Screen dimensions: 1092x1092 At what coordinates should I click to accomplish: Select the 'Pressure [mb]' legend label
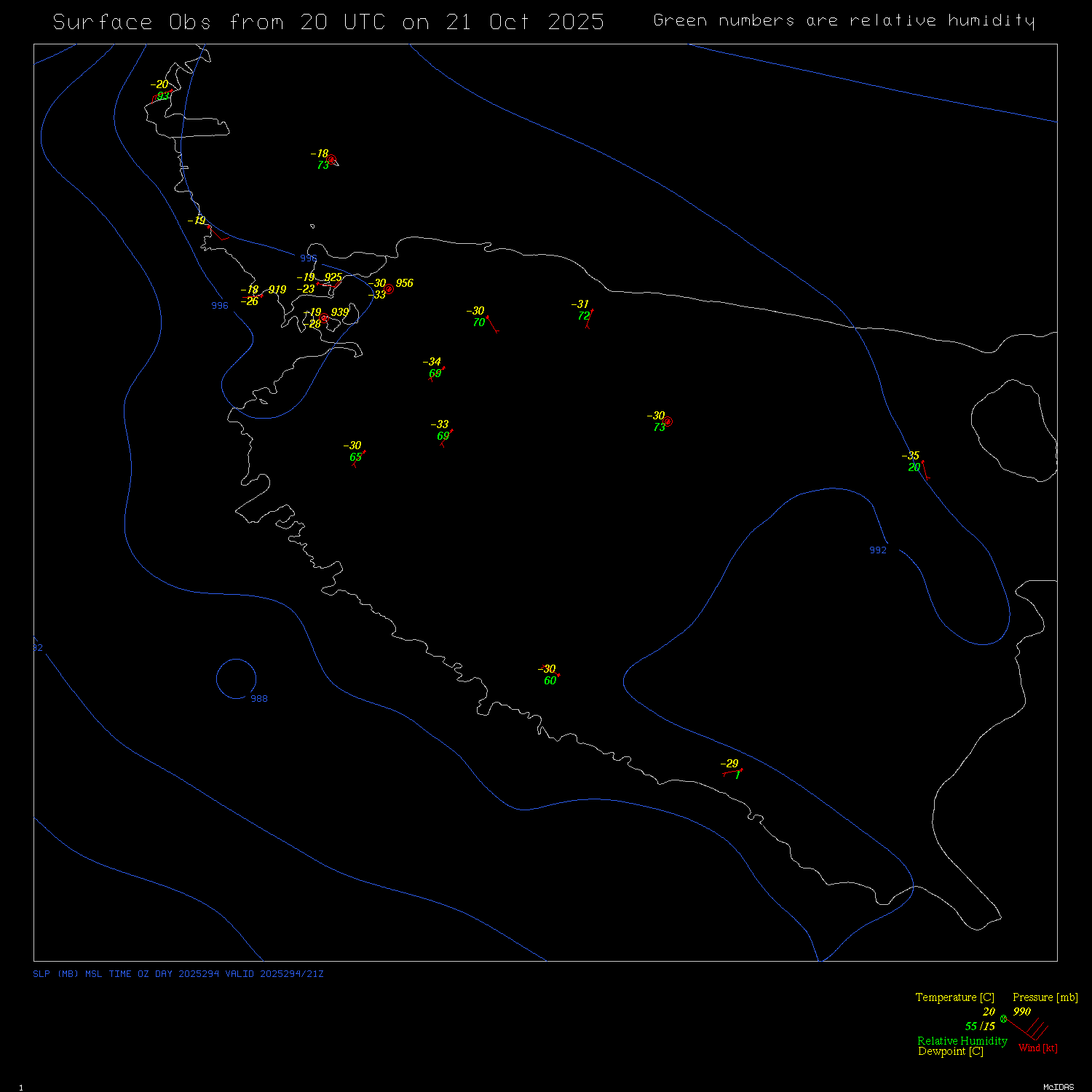1045,997
